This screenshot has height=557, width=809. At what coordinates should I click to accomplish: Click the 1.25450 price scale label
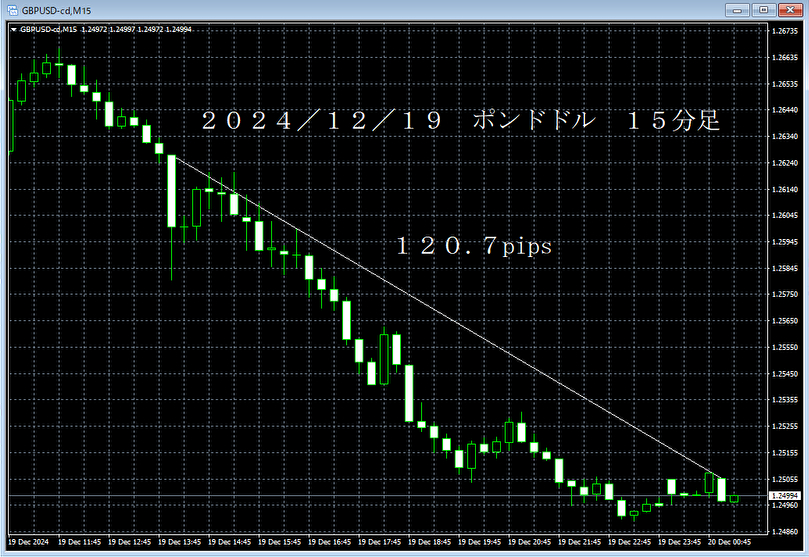click(785, 373)
